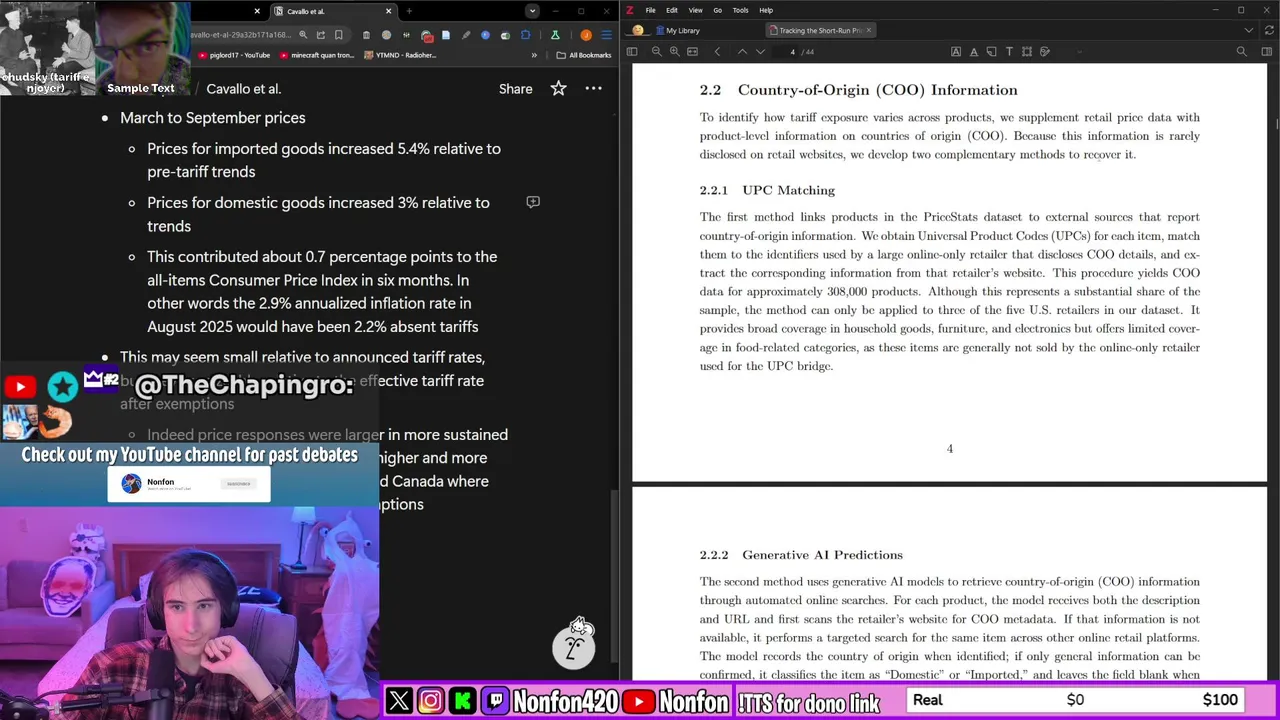Click the Twitch icon in overlay

[x=495, y=701]
